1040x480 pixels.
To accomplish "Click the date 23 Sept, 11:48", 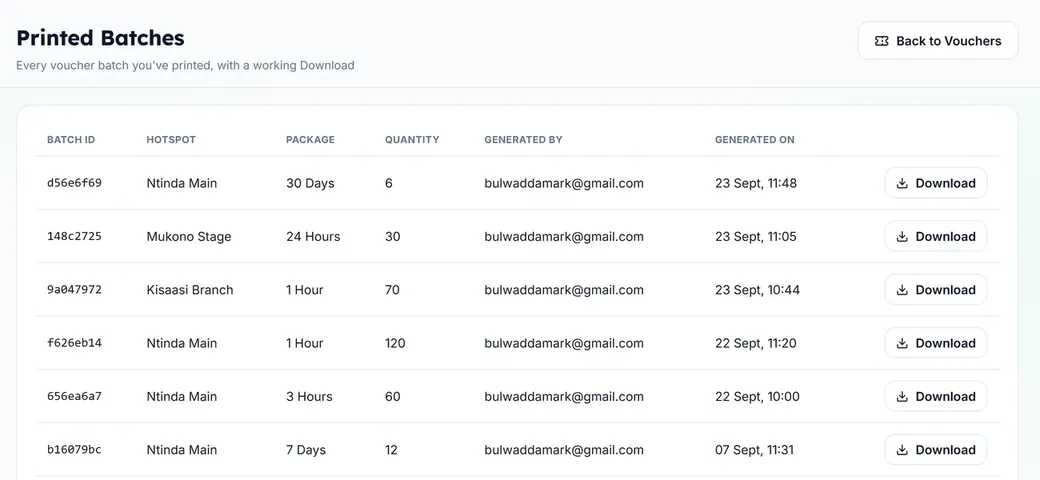I will click(755, 184).
